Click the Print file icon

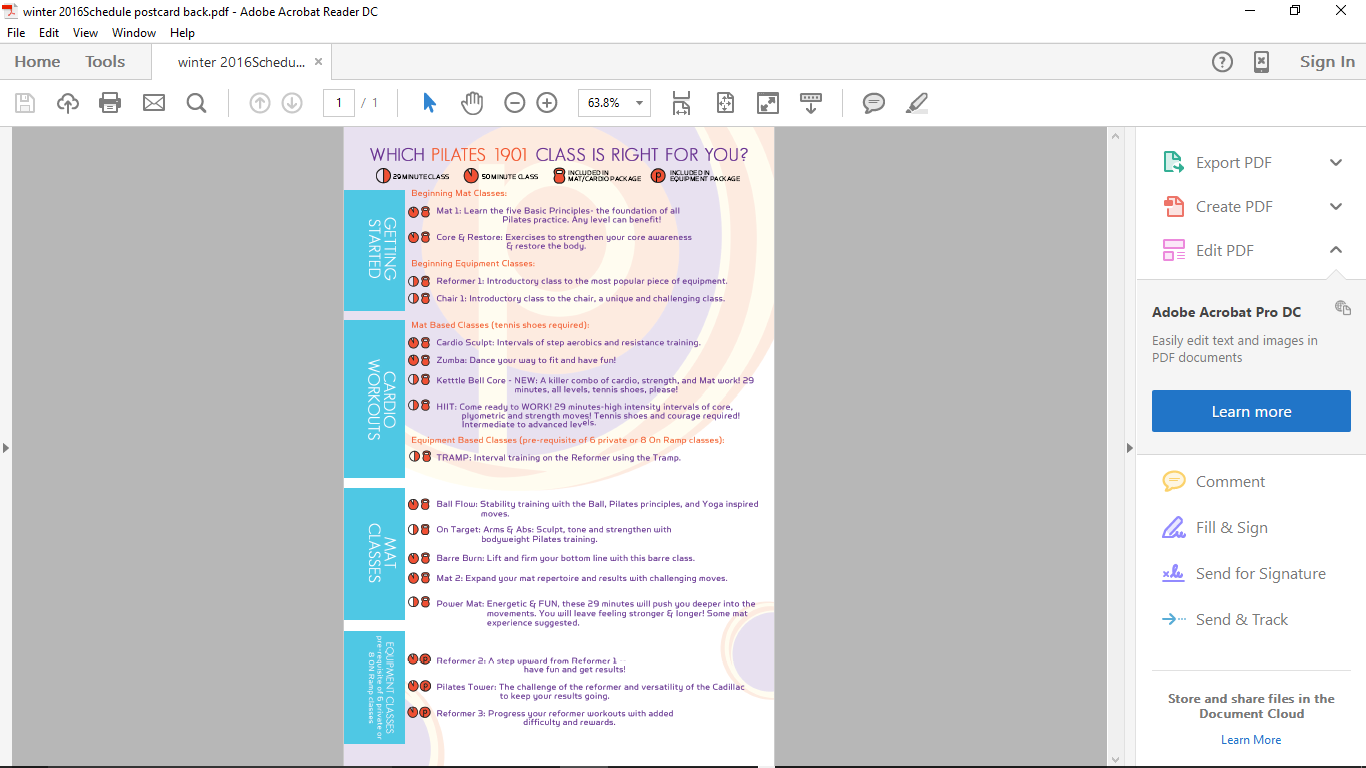pos(110,103)
